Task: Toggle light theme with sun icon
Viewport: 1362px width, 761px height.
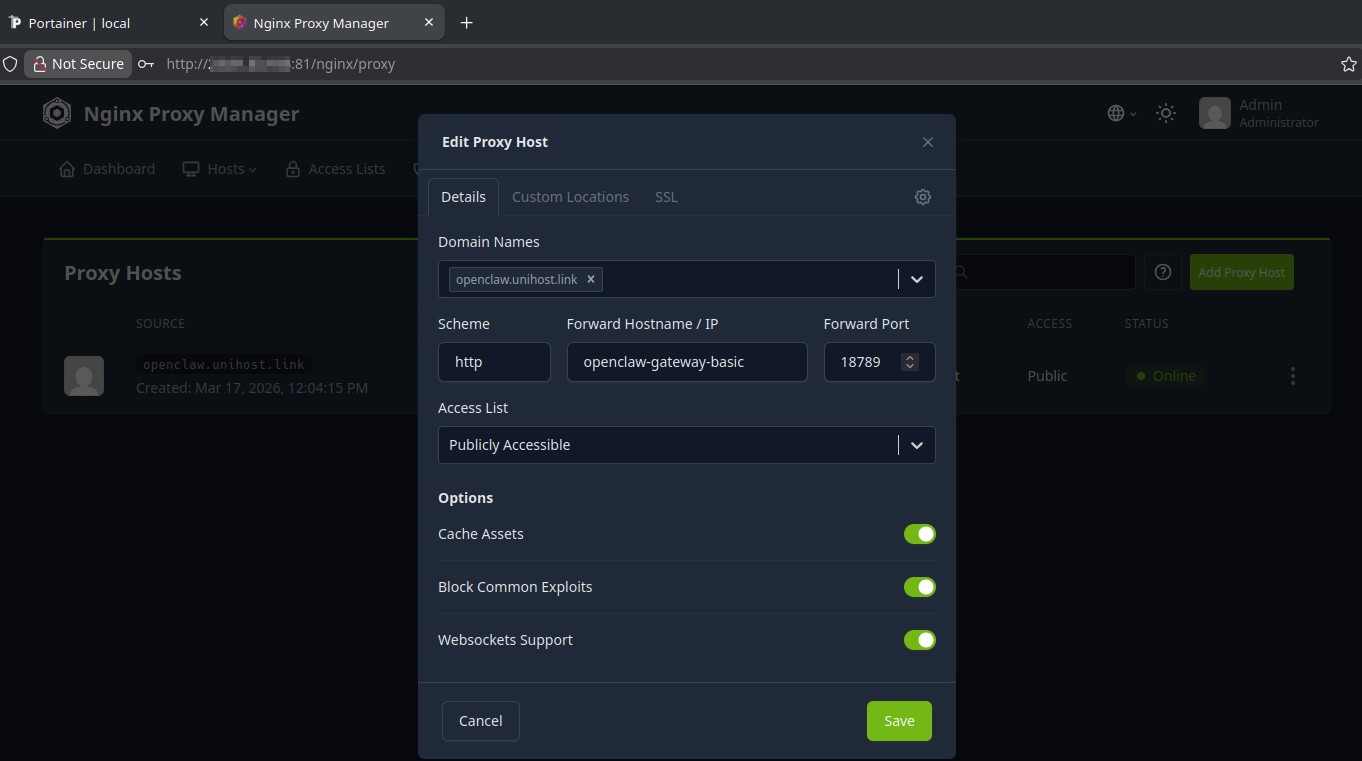Action: click(1166, 113)
